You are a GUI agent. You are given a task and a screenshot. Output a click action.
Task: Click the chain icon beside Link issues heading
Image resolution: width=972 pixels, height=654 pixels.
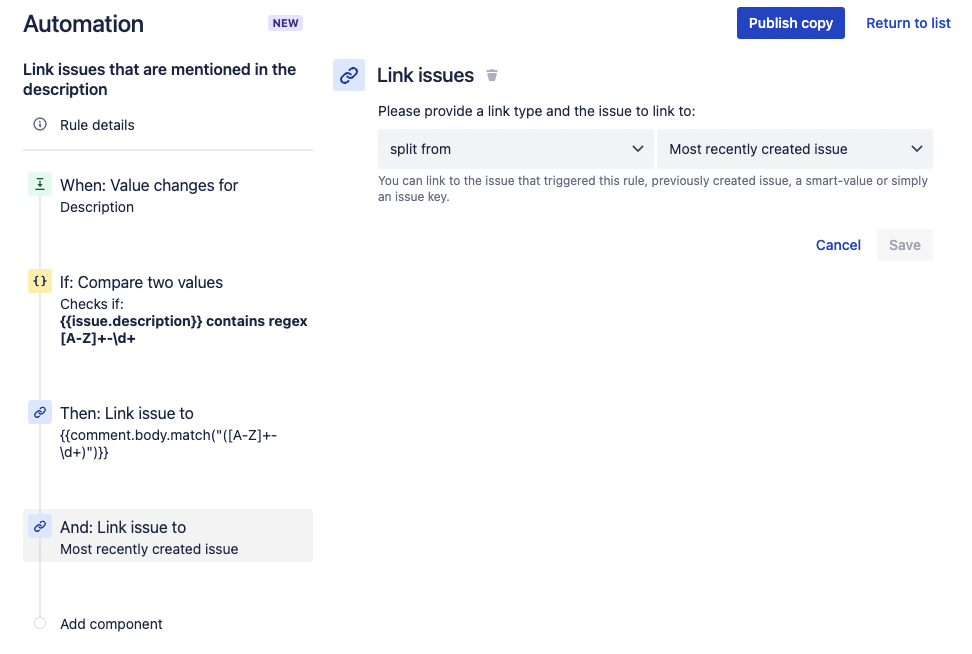pos(348,74)
